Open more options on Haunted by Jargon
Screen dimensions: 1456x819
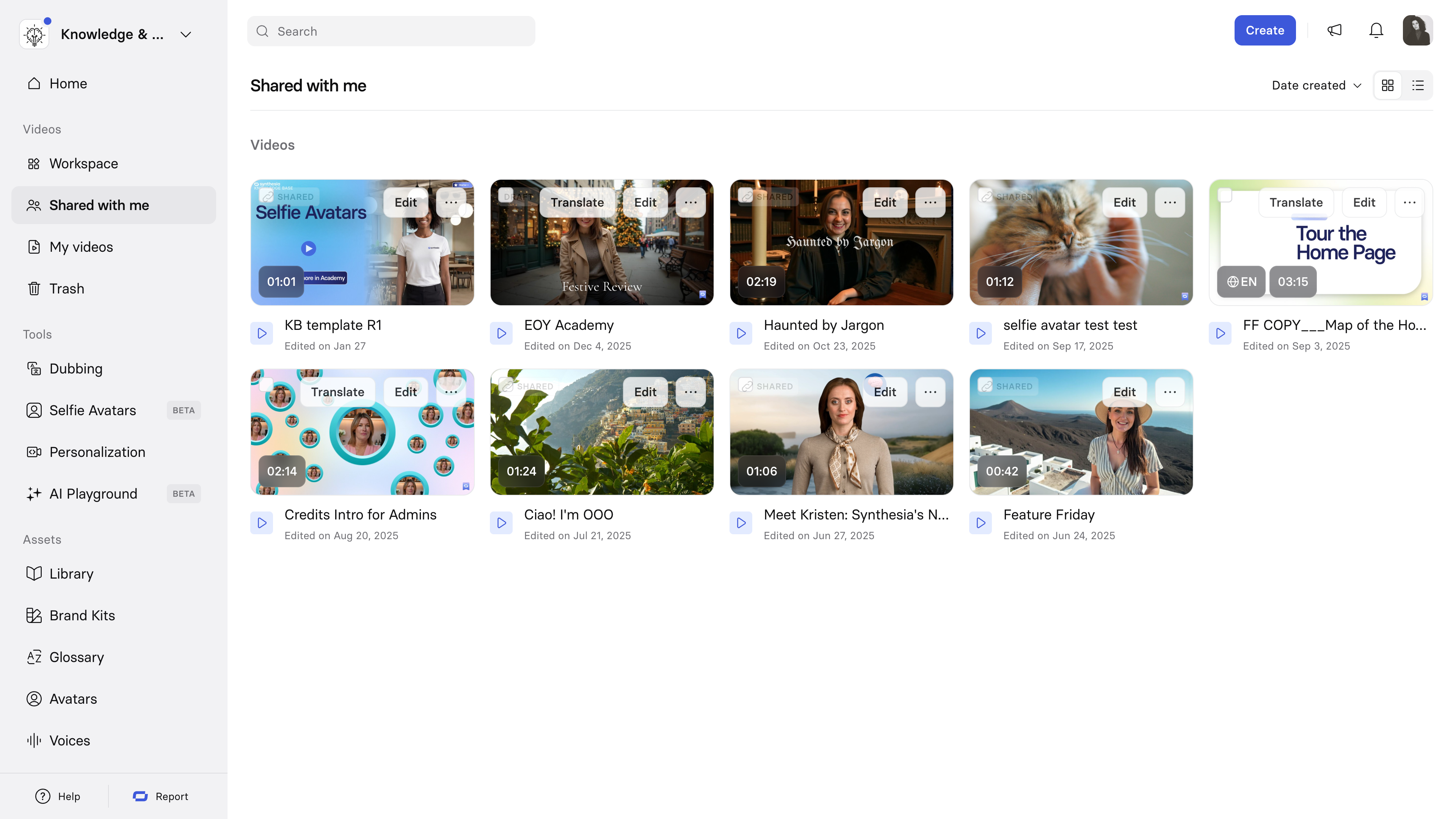tap(930, 202)
